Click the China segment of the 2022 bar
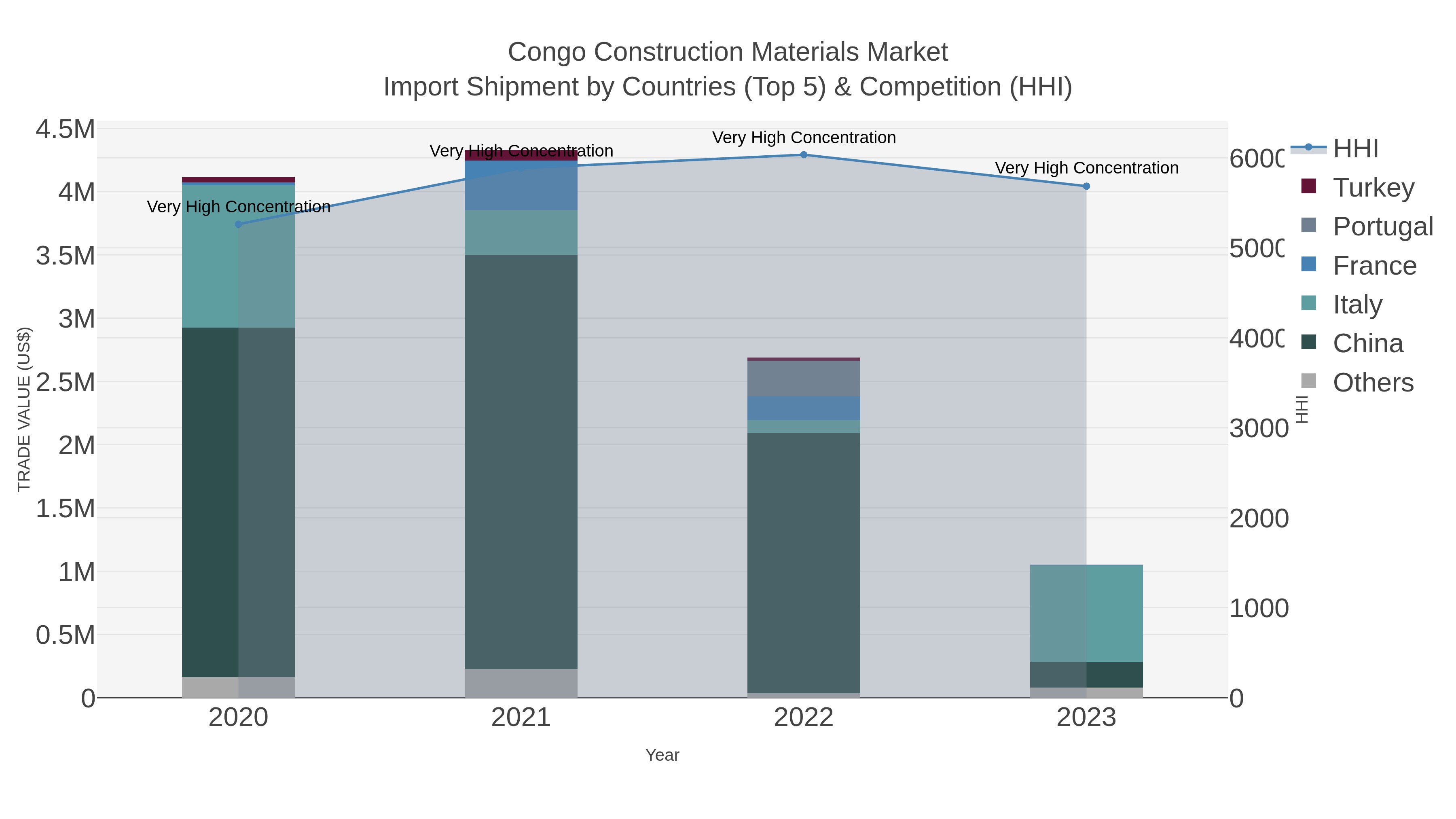This screenshot has height=819, width=1456. click(804, 563)
